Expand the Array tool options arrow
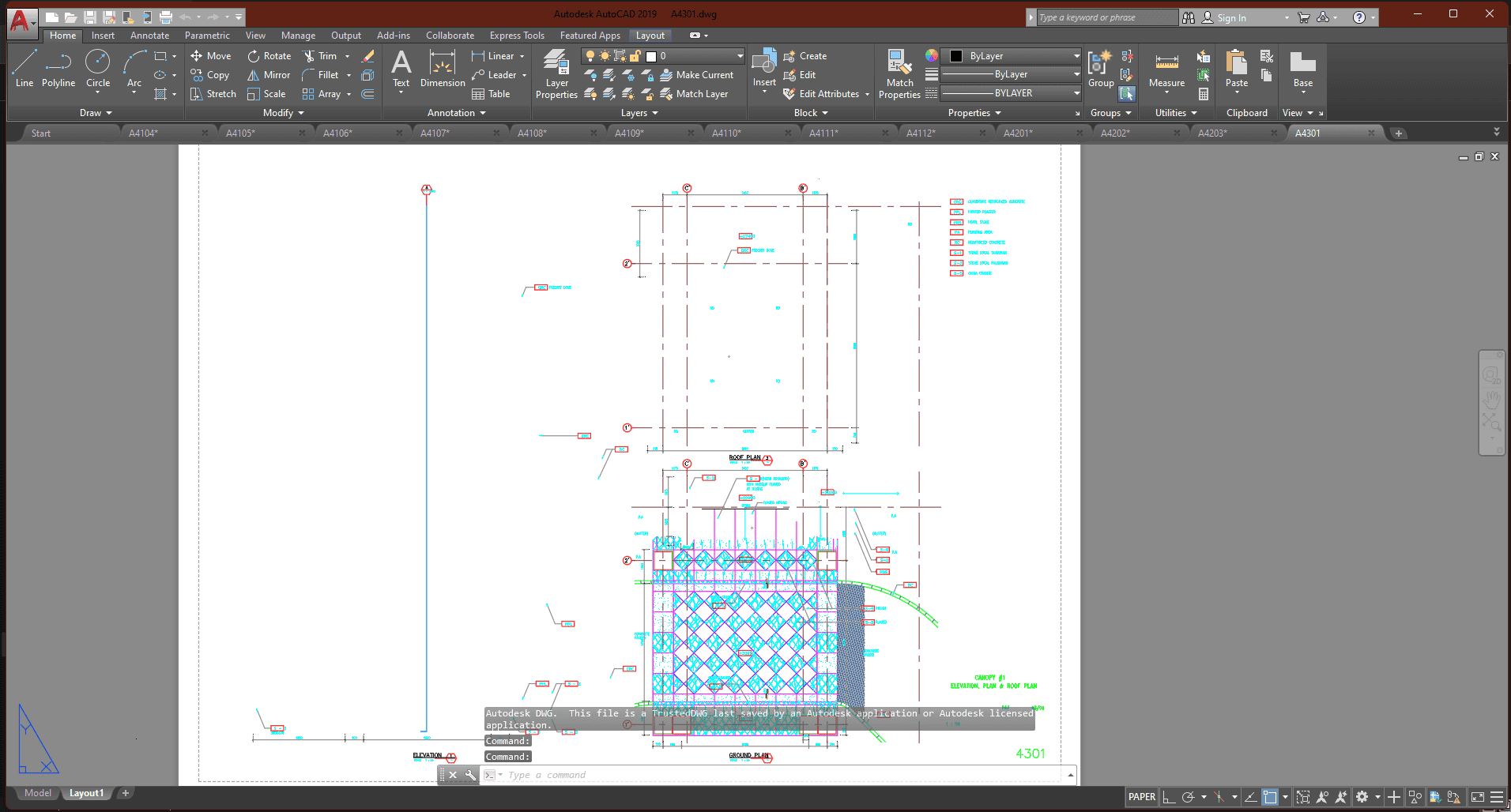This screenshot has height=812, width=1511. [x=349, y=94]
